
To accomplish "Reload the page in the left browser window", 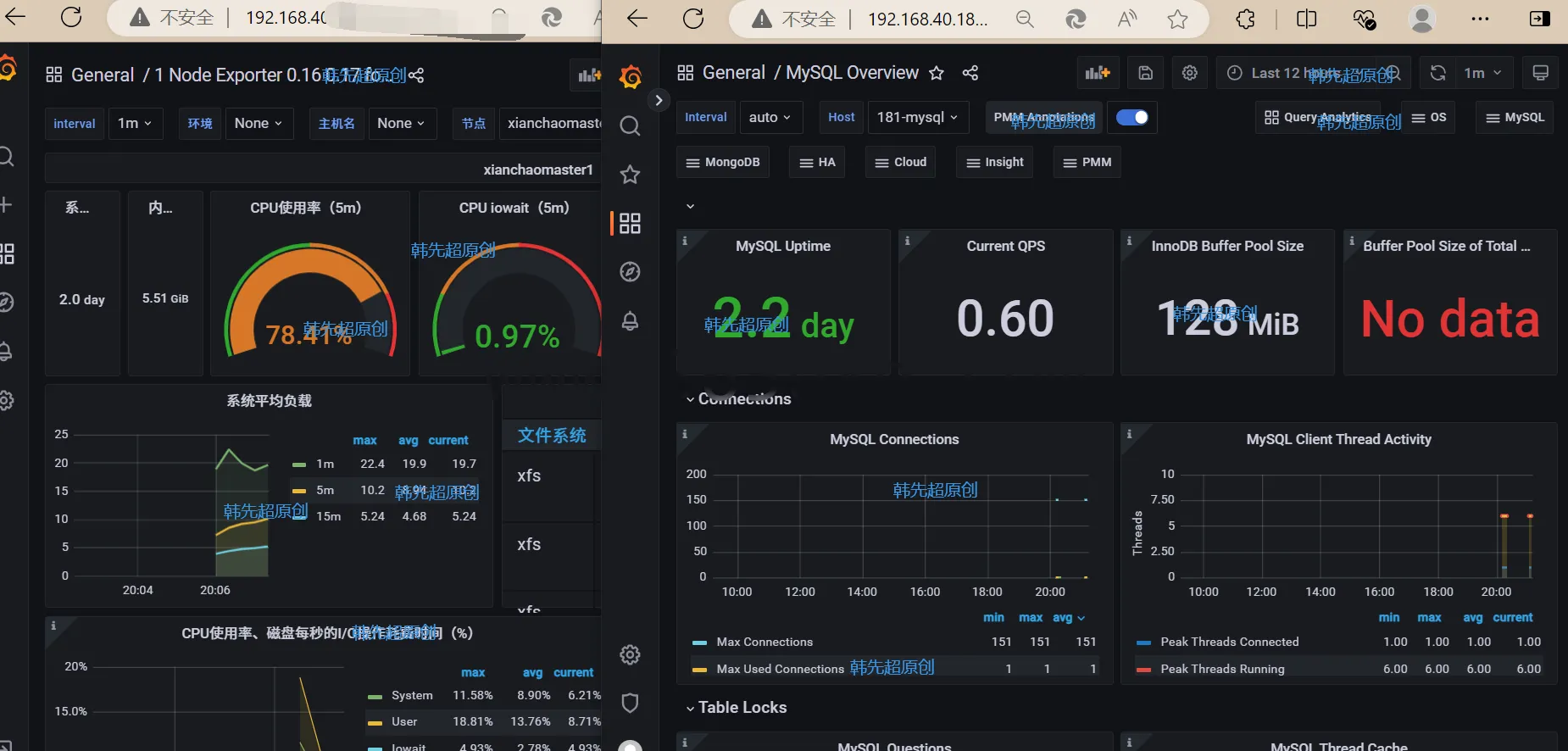I will 71,17.
